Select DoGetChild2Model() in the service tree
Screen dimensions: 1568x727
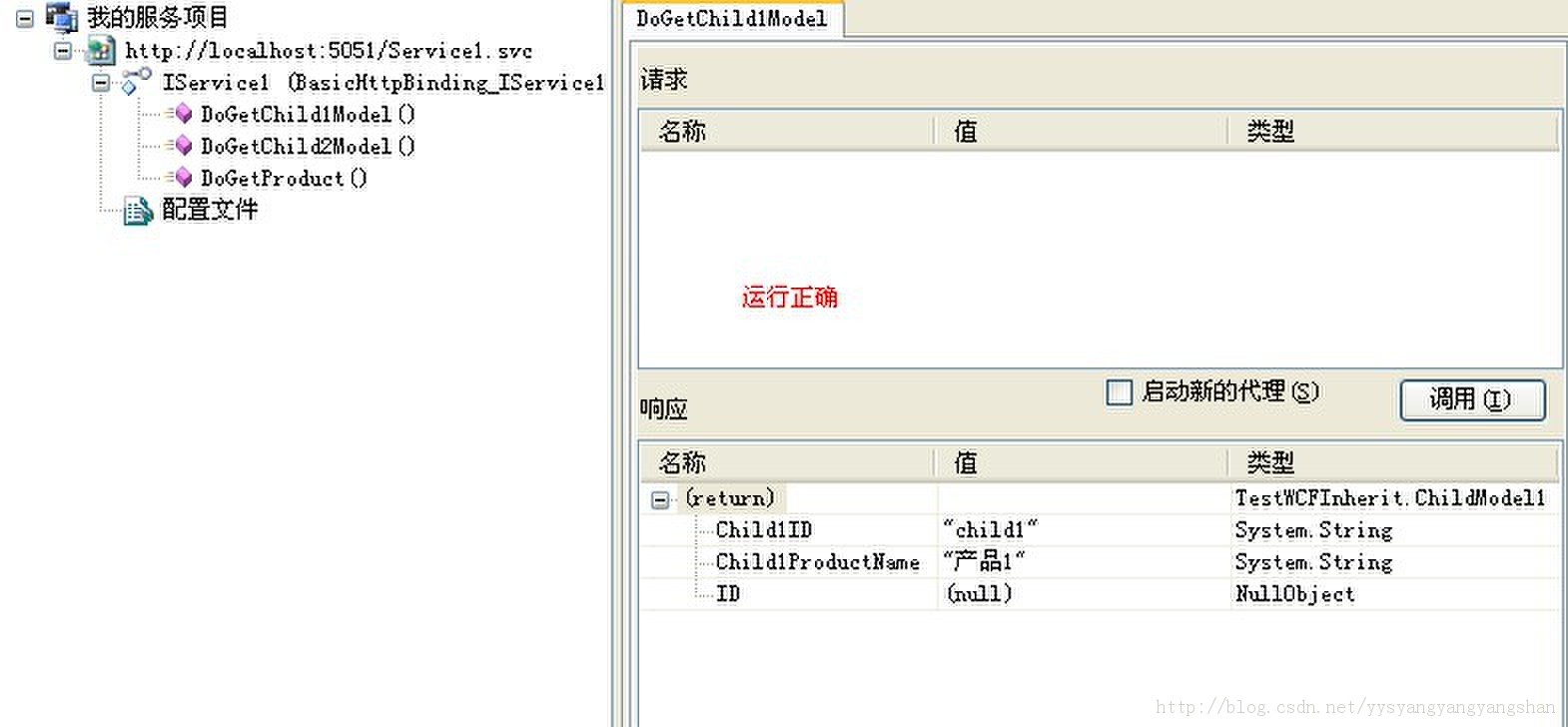tap(308, 146)
